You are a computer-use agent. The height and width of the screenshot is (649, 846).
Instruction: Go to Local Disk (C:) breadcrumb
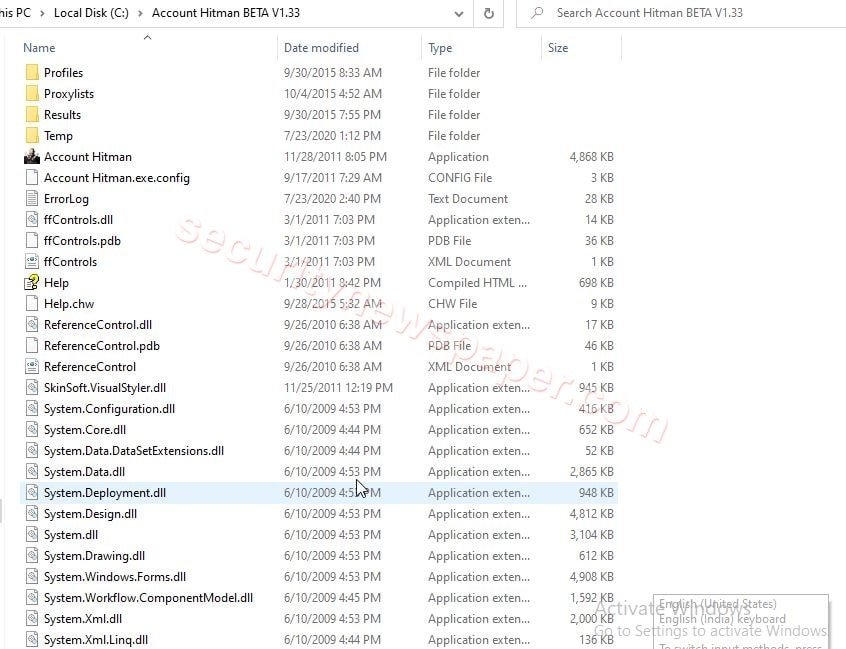[91, 13]
